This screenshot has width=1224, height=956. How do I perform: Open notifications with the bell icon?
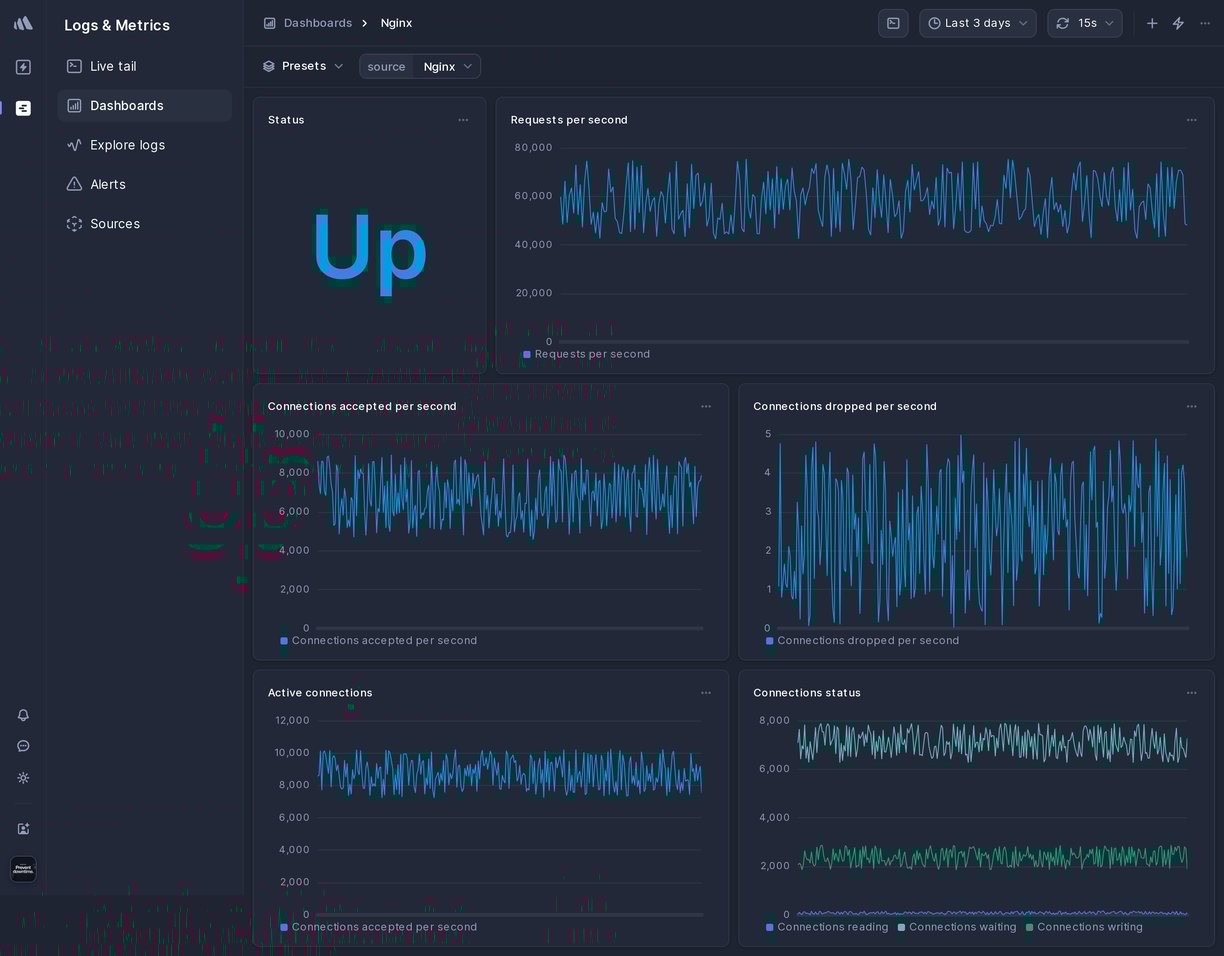(23, 715)
